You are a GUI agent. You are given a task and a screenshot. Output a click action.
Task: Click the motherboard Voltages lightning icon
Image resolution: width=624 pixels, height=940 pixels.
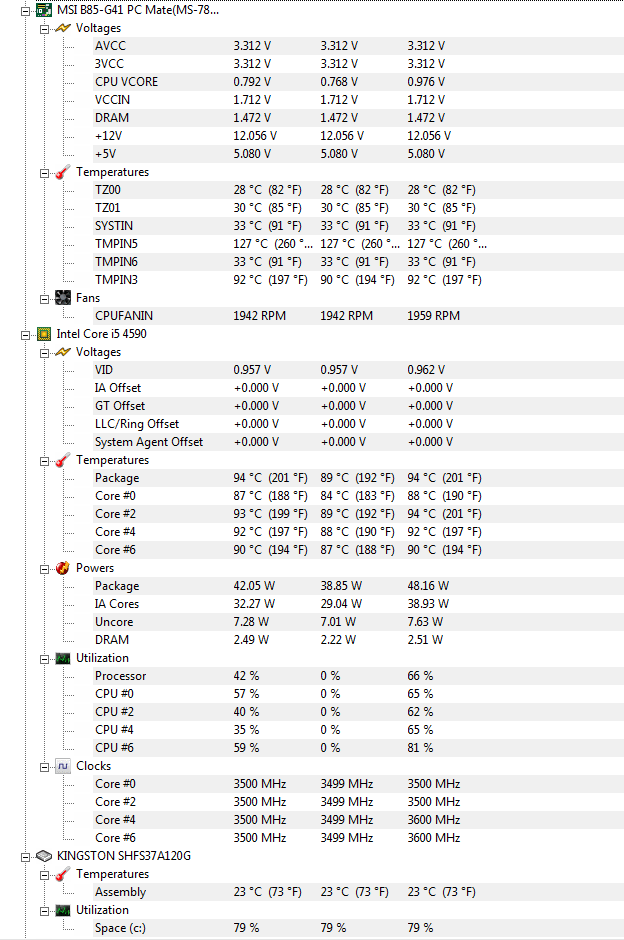click(63, 28)
